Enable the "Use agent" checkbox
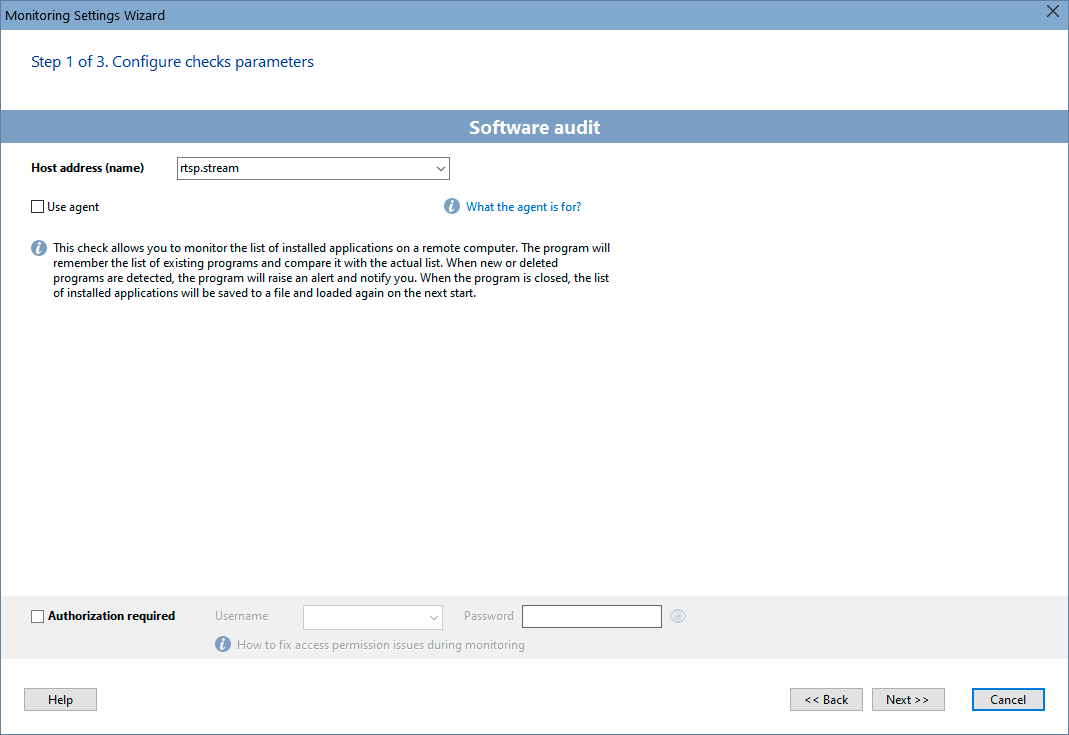 (37, 206)
